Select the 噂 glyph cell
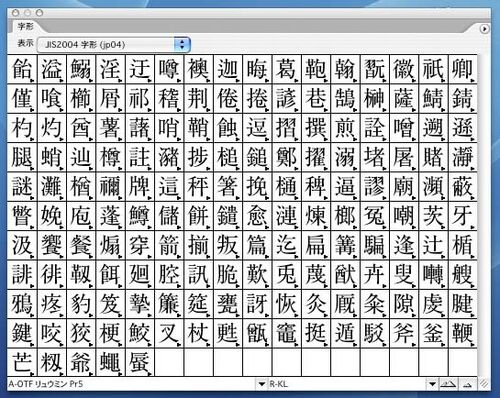 click(169, 69)
